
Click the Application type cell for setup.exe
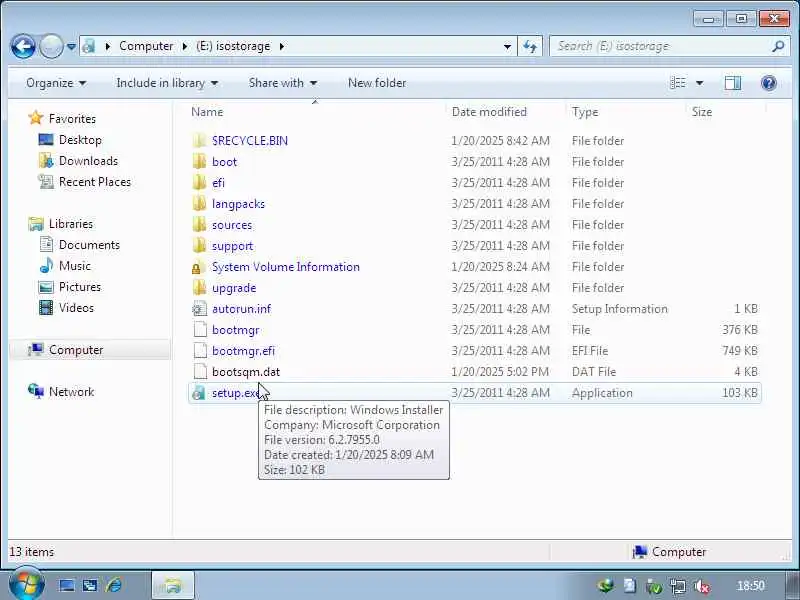coord(602,393)
